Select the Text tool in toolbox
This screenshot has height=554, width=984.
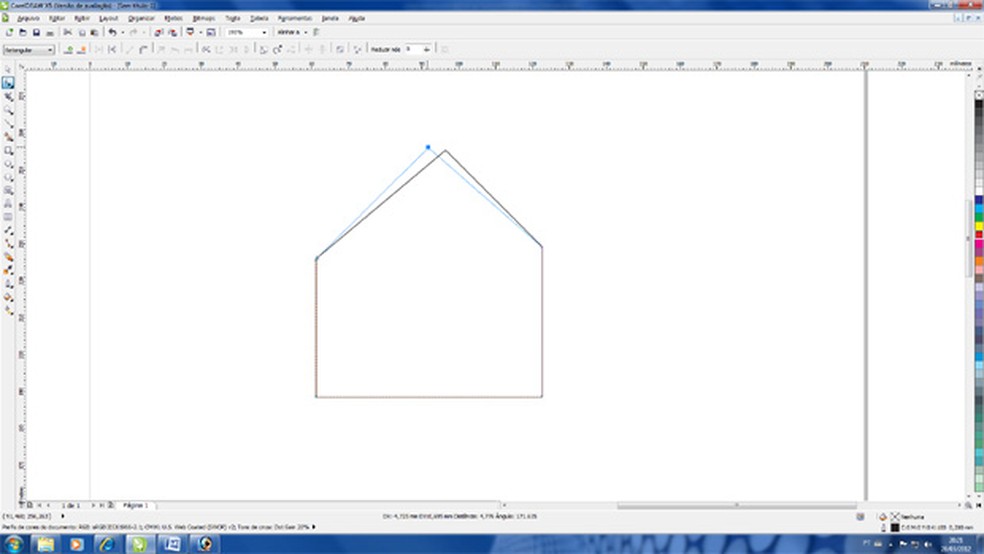8,203
